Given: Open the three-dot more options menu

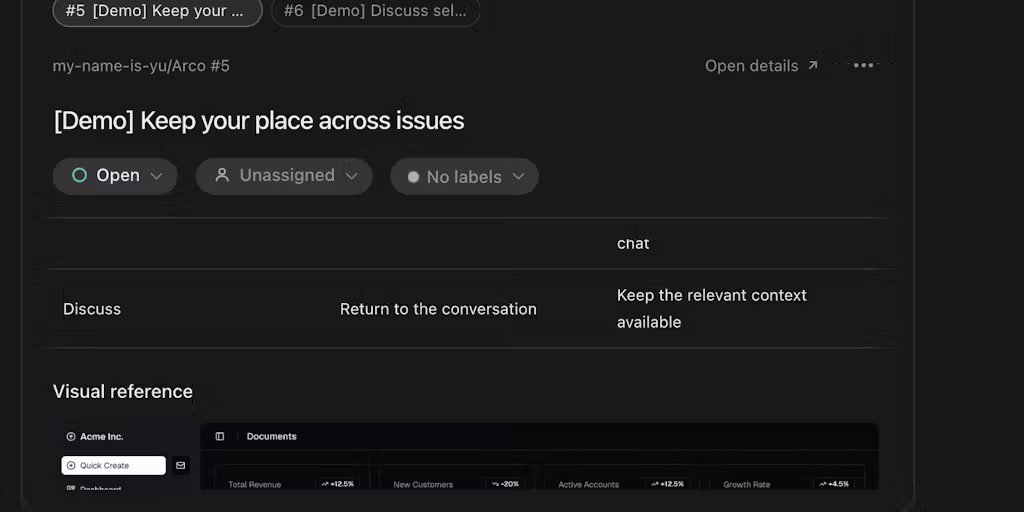Looking at the screenshot, I should pyautogui.click(x=863, y=66).
